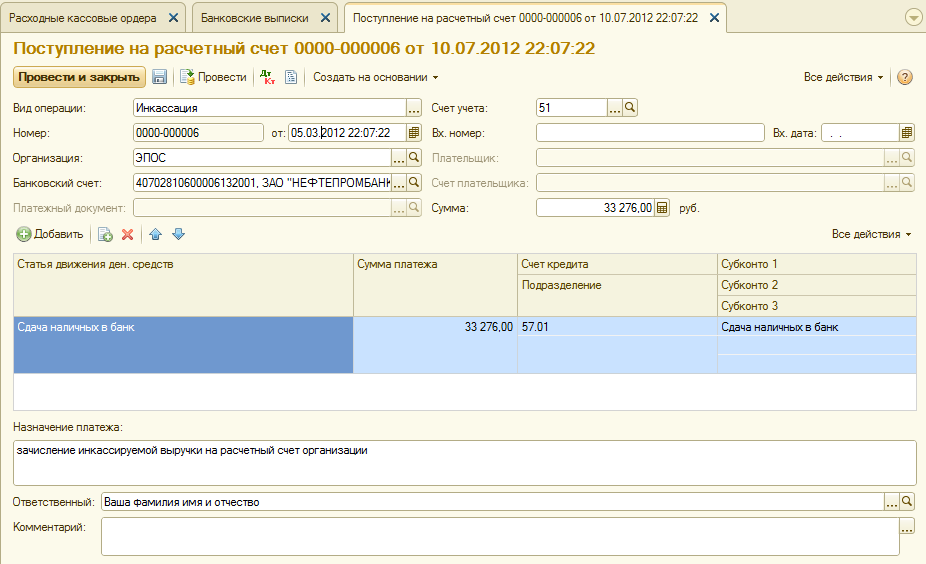Select row cell 'Сдача наличных в банк' in first column
Viewport: 926px width, 564px height.
coord(183,345)
